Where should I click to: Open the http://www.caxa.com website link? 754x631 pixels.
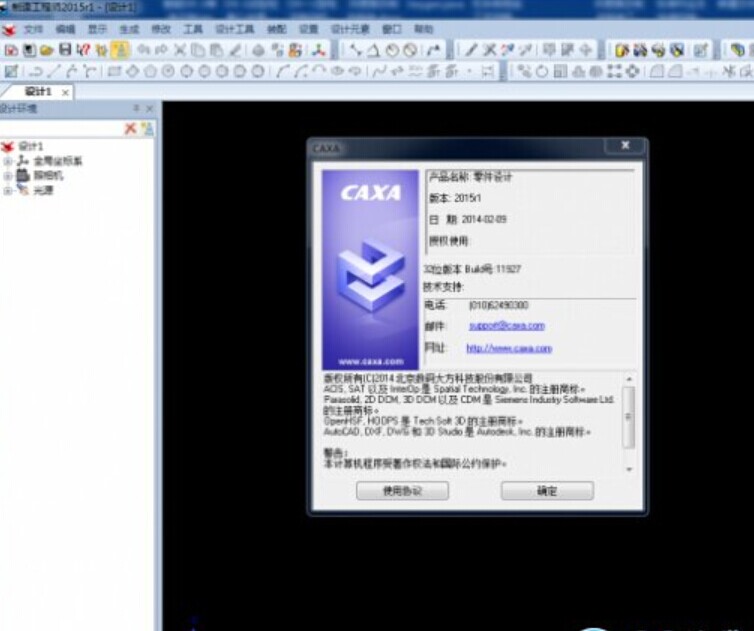(509, 348)
